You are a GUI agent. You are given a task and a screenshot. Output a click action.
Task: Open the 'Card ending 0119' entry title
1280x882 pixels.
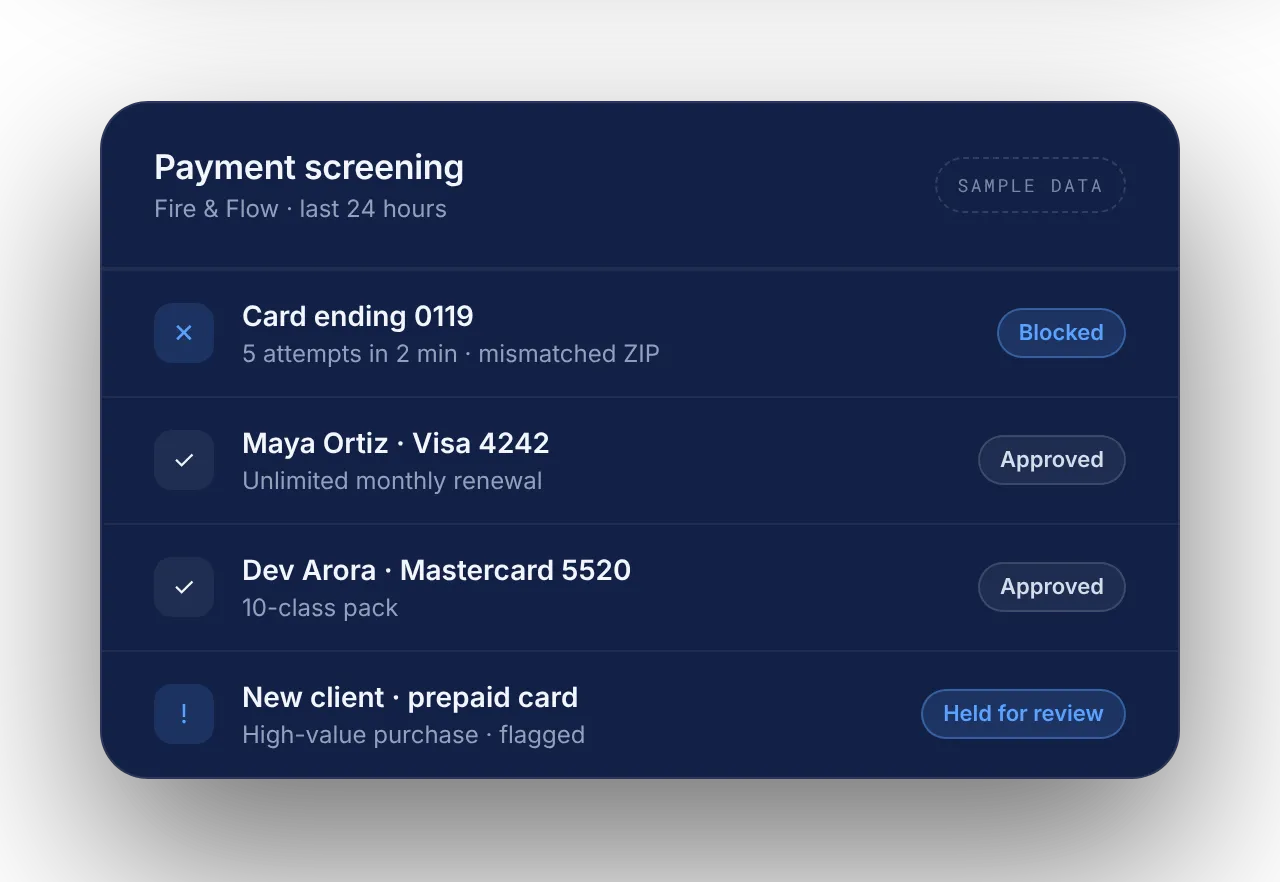(x=358, y=317)
